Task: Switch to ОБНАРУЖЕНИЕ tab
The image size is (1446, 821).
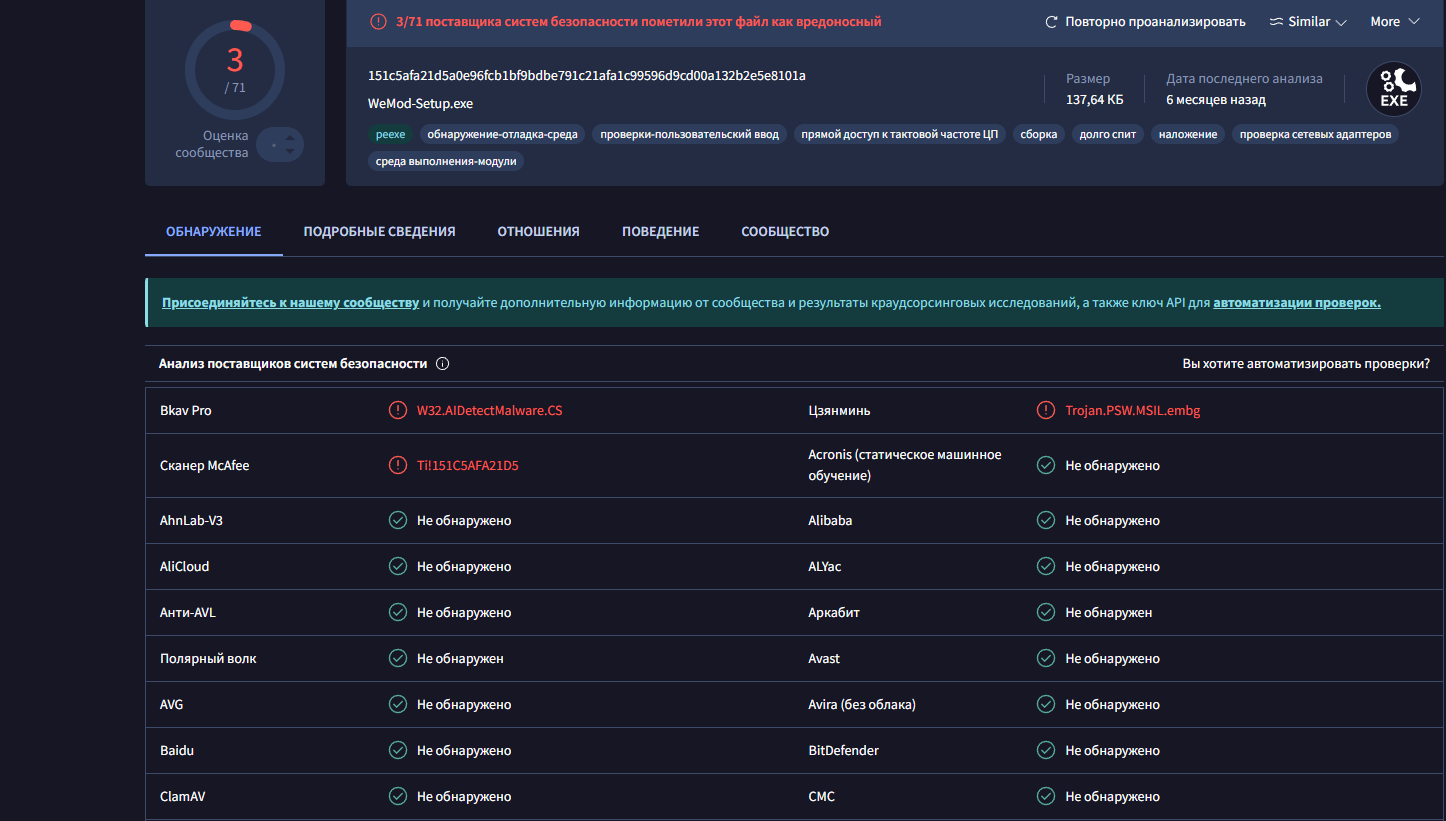Action: click(214, 231)
